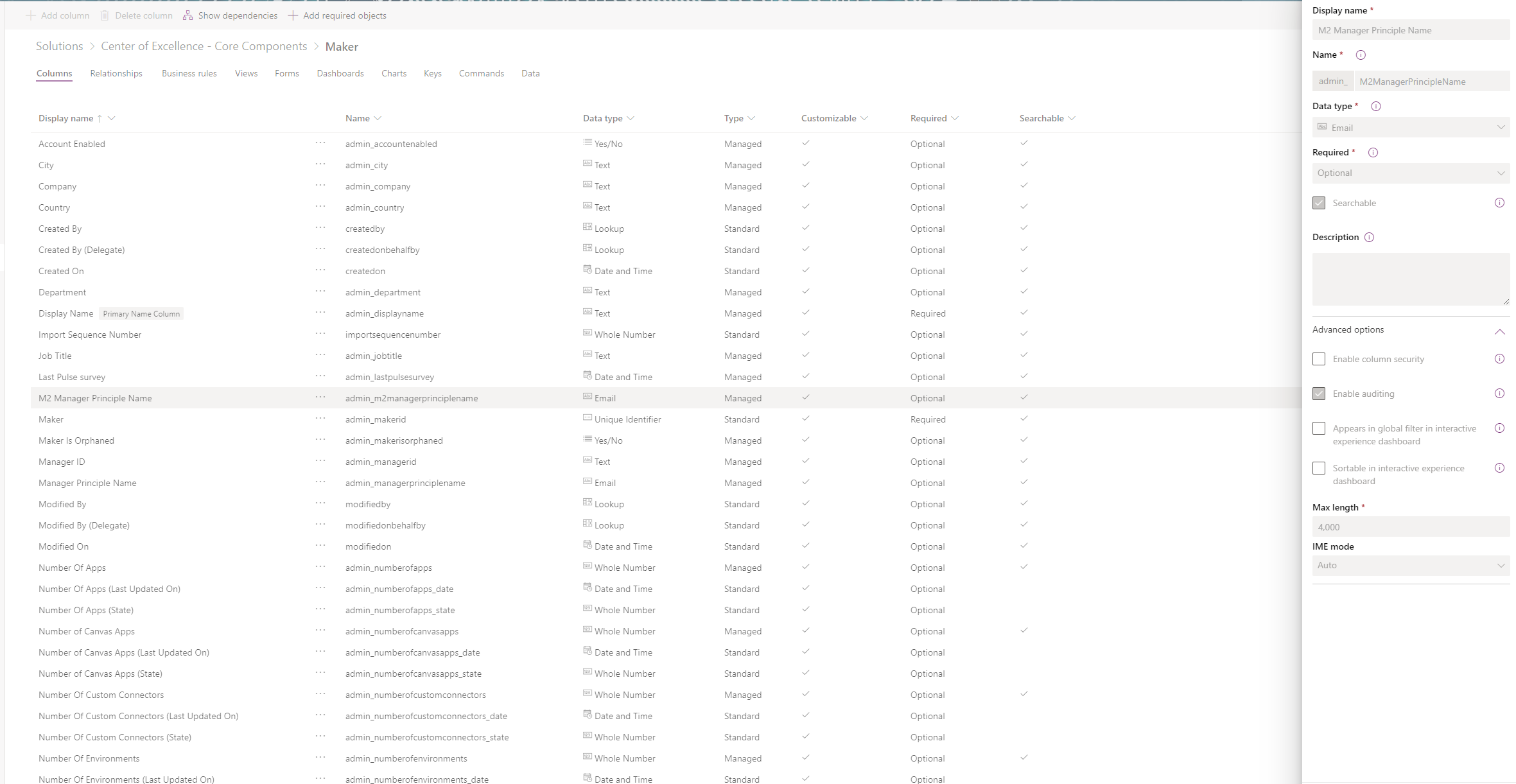Click the info icon next to Enable auditing
This screenshot has width=1516, height=784.
click(x=1500, y=394)
